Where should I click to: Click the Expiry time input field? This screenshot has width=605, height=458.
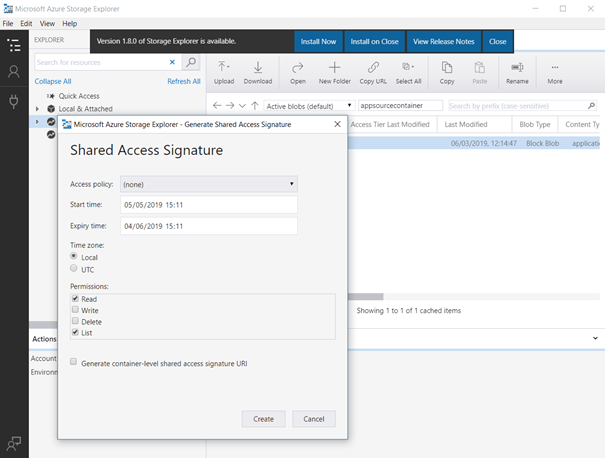[208, 226]
